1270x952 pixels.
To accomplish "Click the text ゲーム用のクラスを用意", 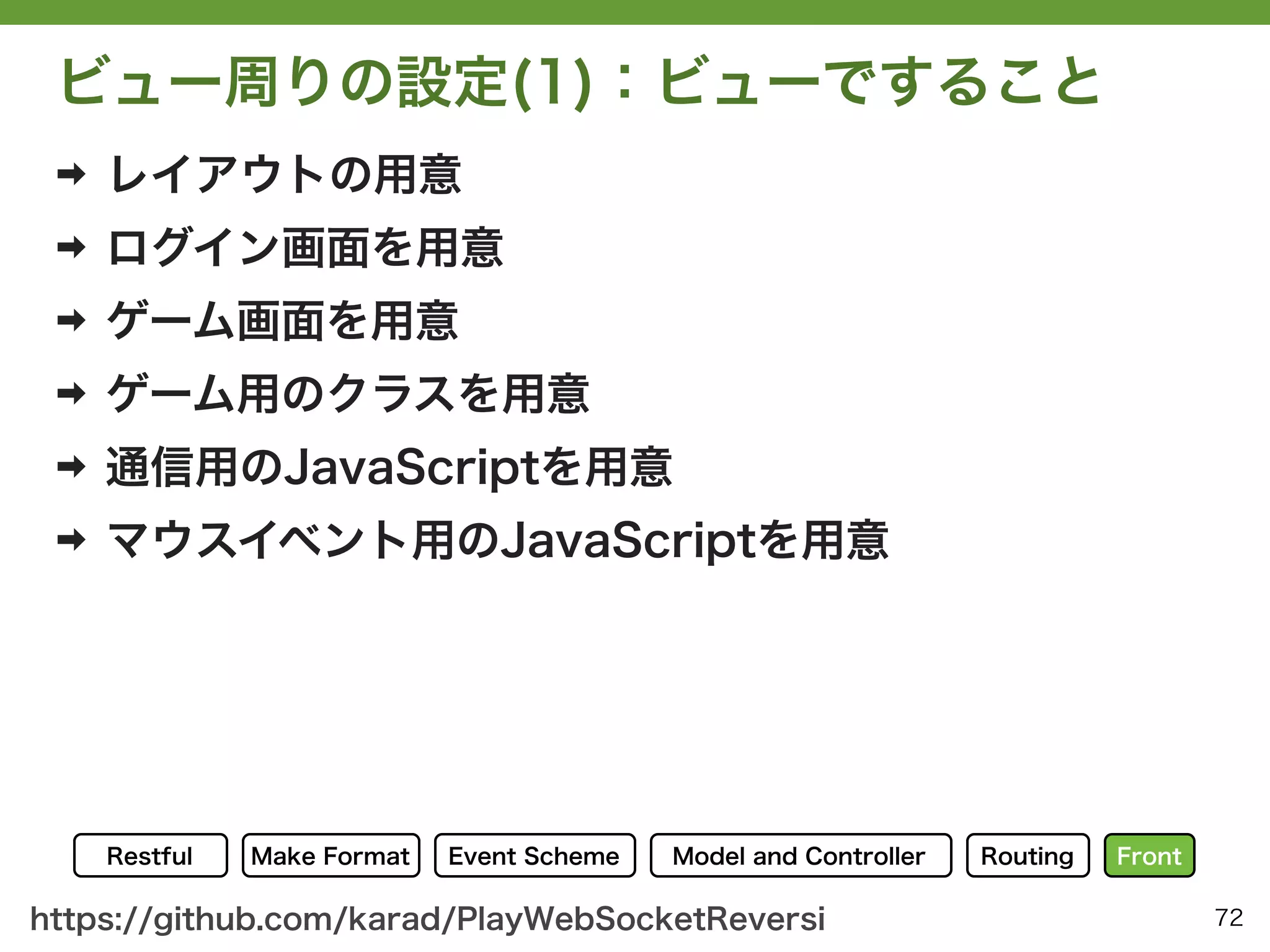I will point(348,394).
